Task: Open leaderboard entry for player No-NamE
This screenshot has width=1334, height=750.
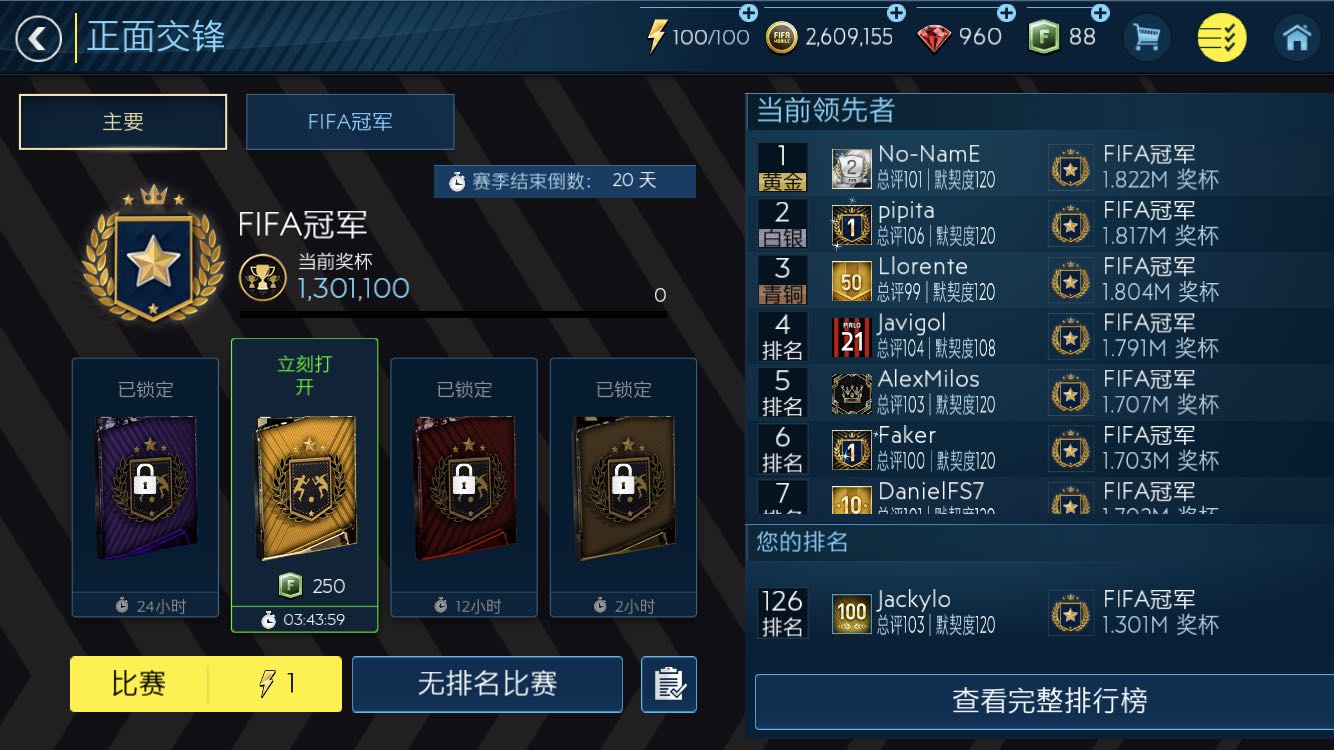Action: coord(1040,167)
